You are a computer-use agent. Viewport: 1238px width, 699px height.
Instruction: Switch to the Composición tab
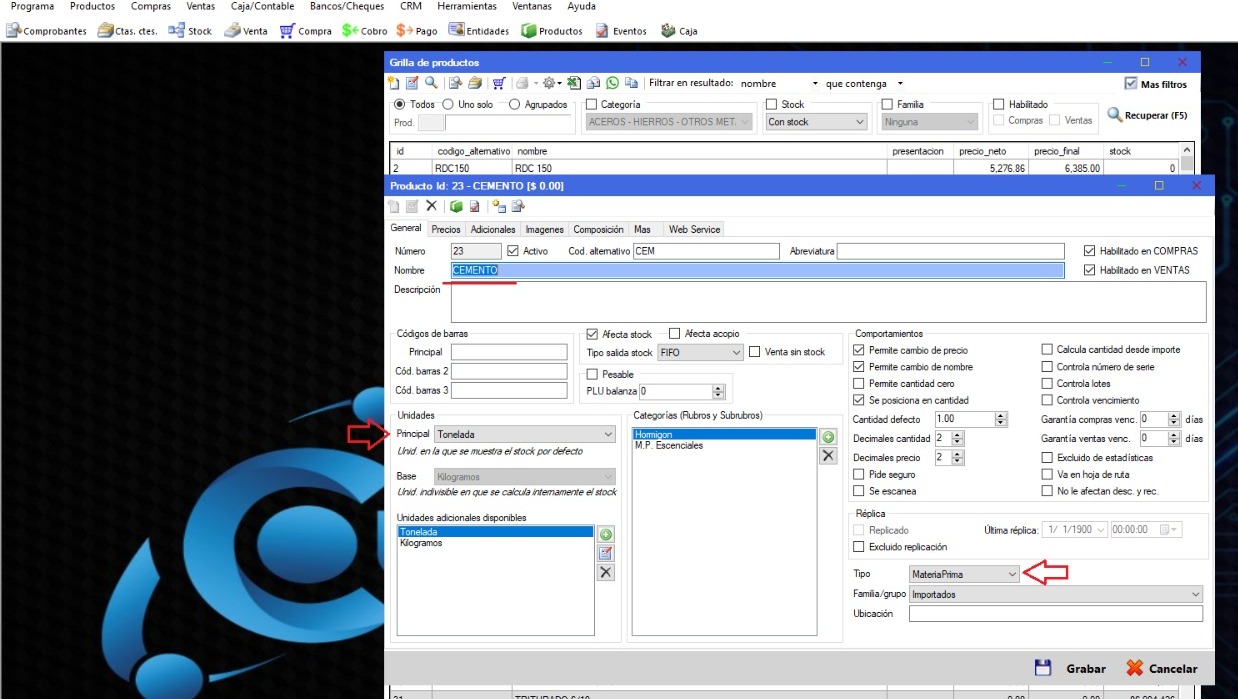(598, 230)
